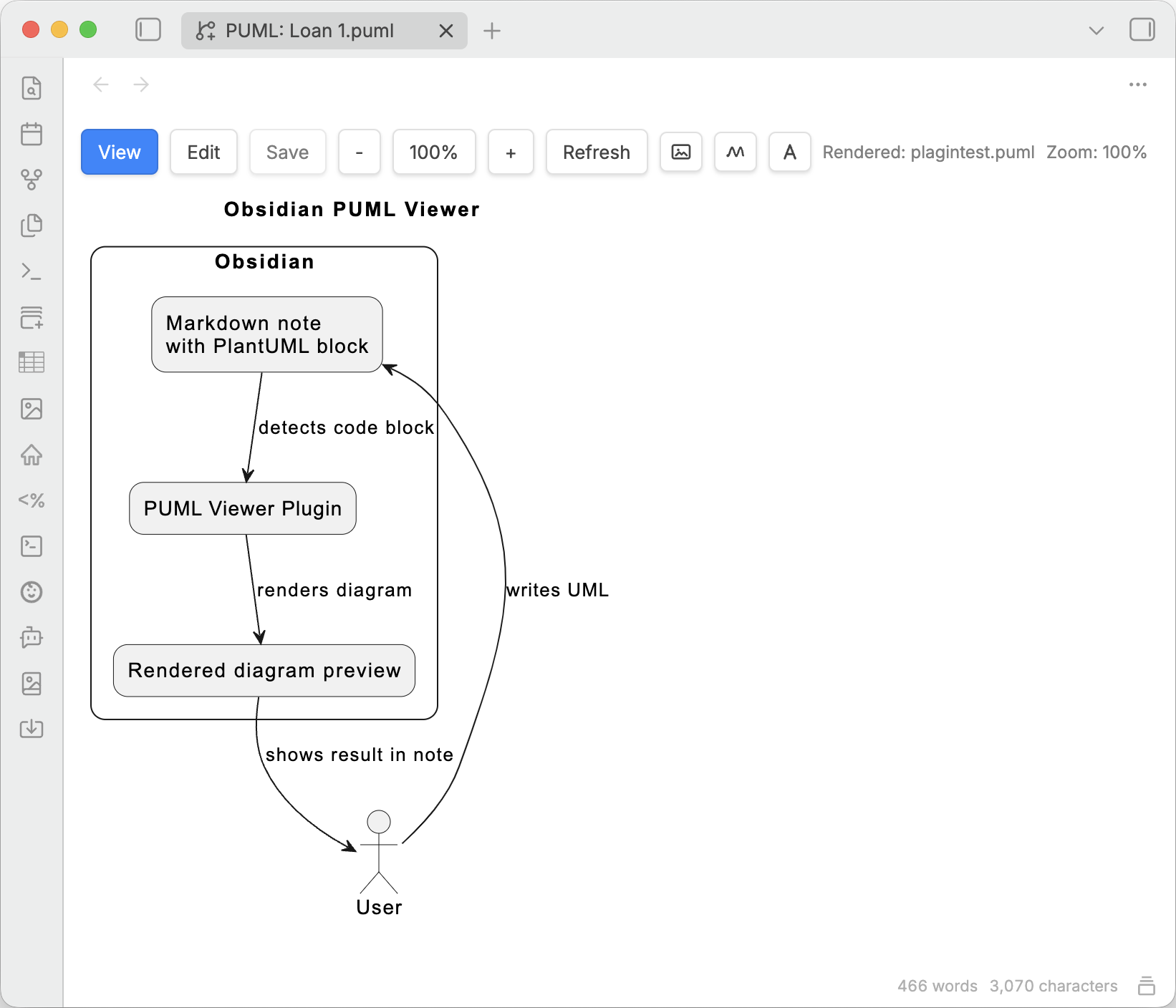Click the shows result in note label
Viewport: 1176px width, 1008px height.
point(360,755)
